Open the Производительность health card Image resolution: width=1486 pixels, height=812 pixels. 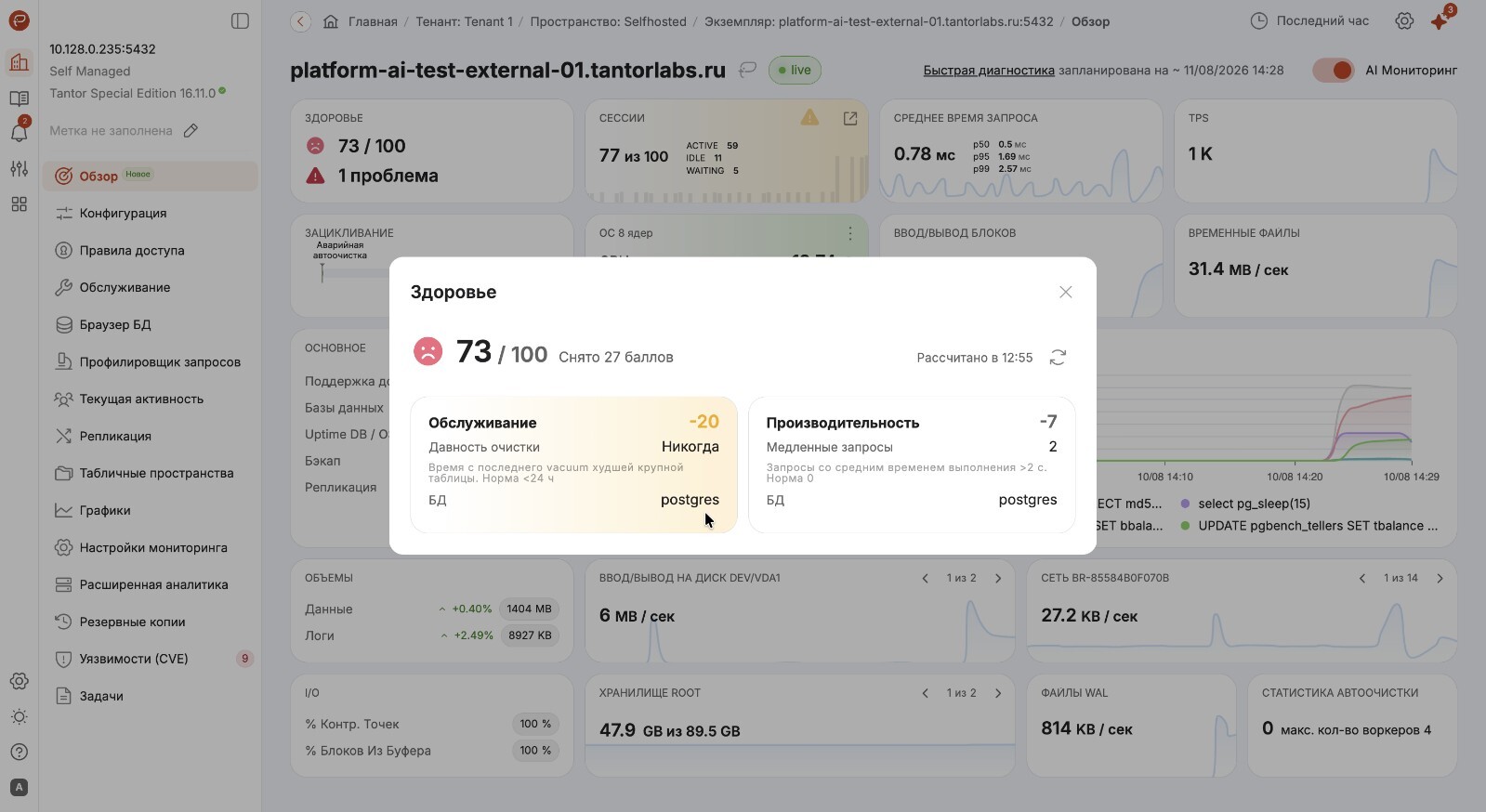click(912, 465)
